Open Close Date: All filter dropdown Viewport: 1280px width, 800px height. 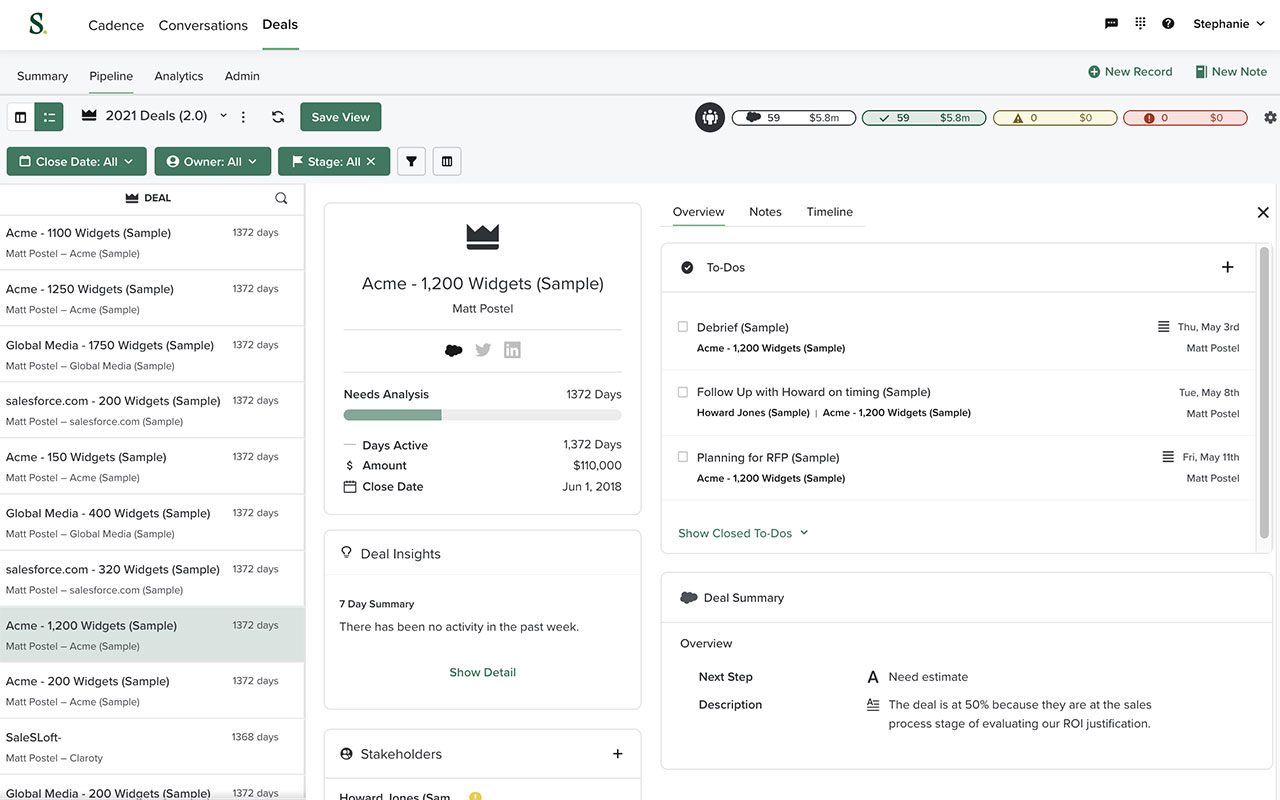click(x=77, y=161)
